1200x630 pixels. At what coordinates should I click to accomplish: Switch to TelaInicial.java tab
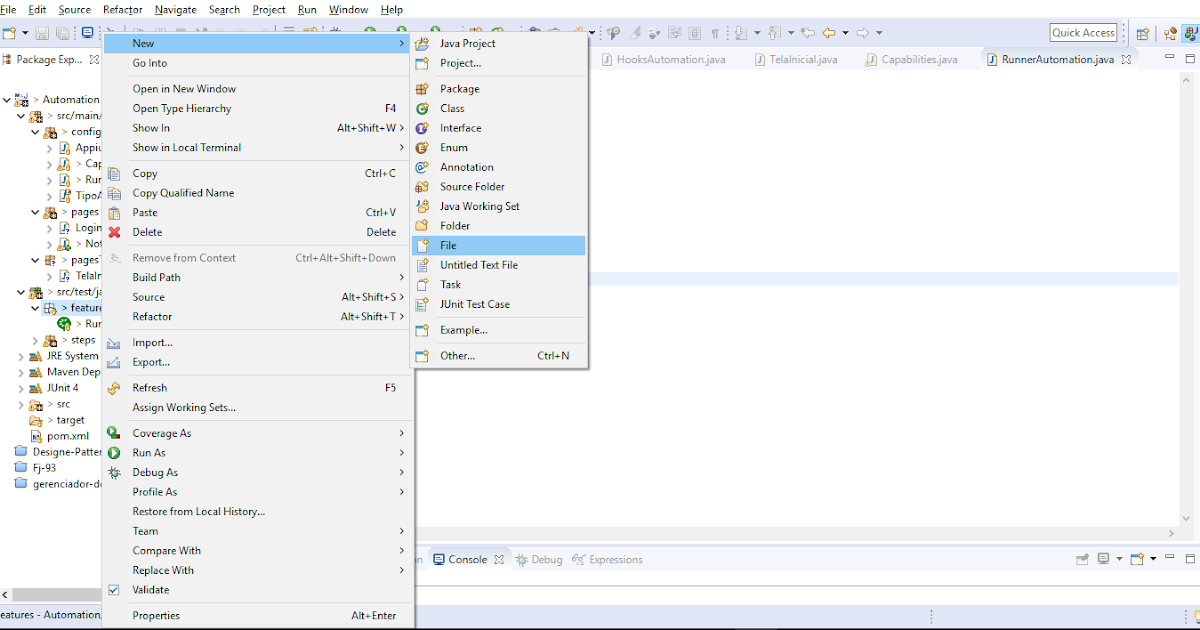(x=795, y=59)
